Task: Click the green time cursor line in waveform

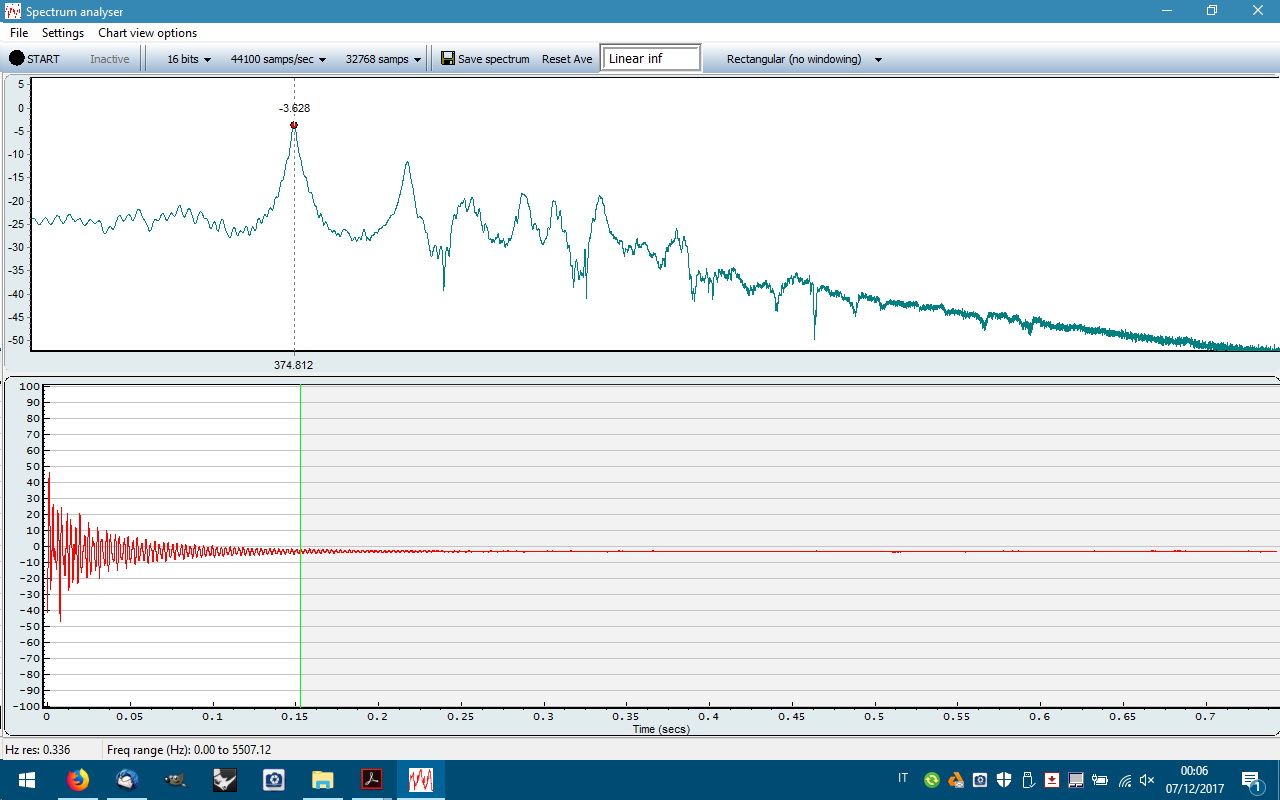Action: [x=300, y=545]
